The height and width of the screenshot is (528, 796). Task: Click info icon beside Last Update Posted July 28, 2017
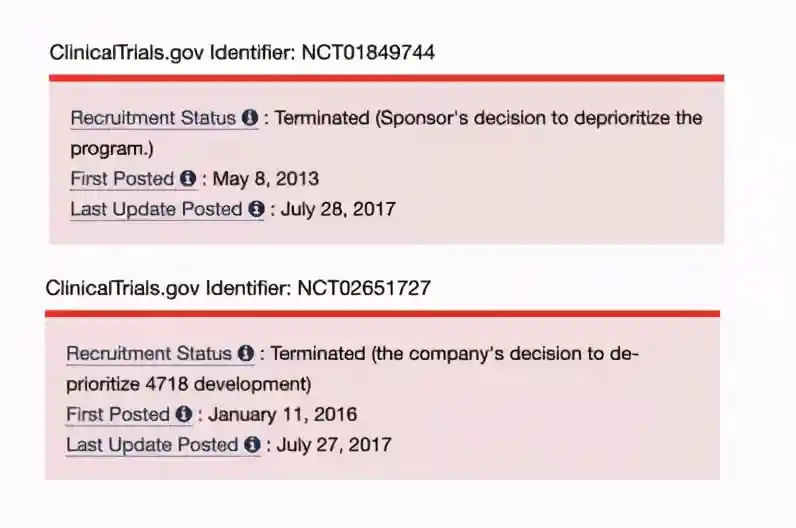tap(256, 210)
